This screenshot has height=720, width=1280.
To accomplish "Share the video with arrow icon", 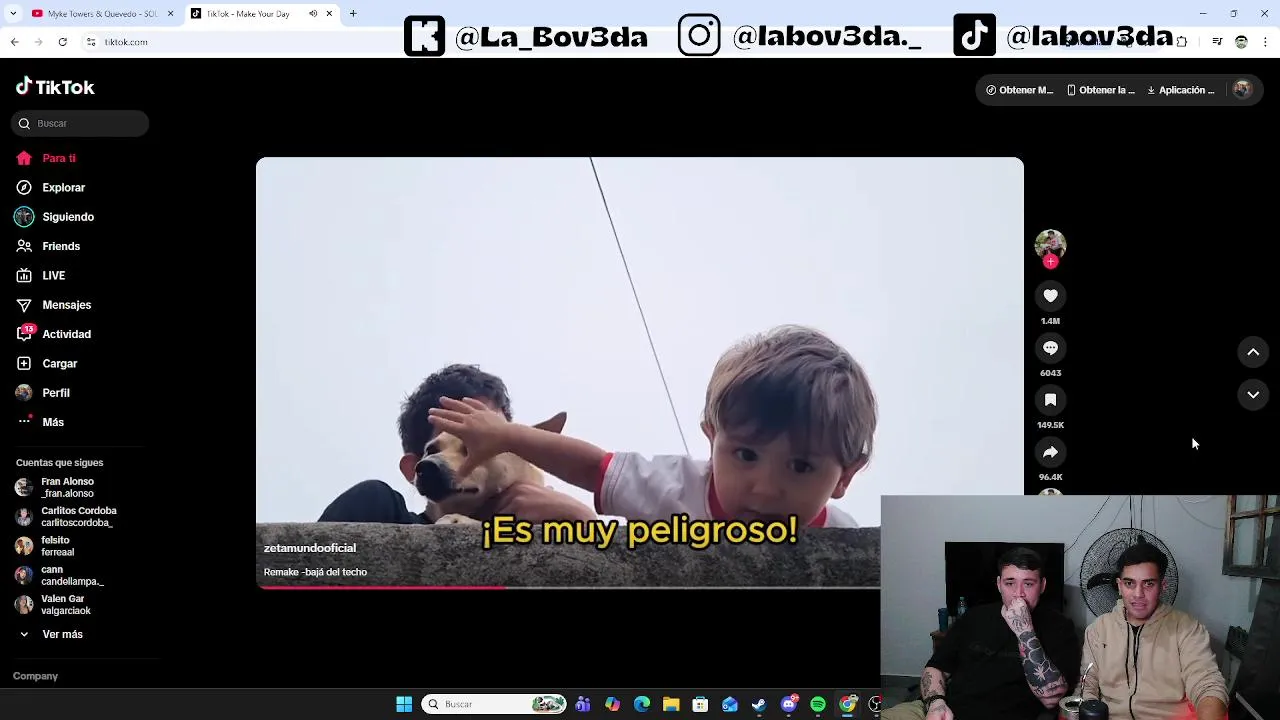I will [1050, 452].
